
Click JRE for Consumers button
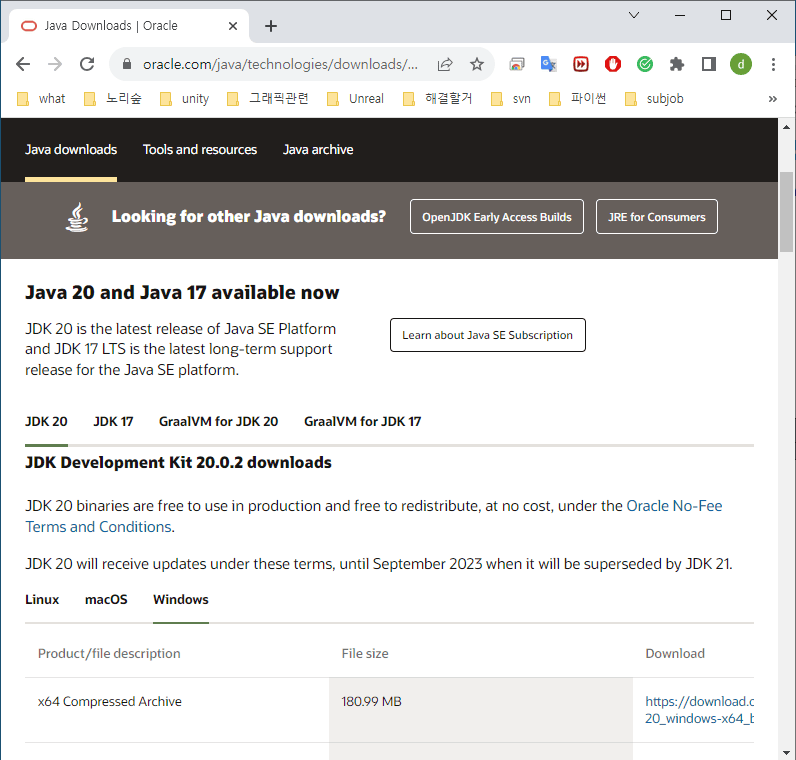point(656,217)
